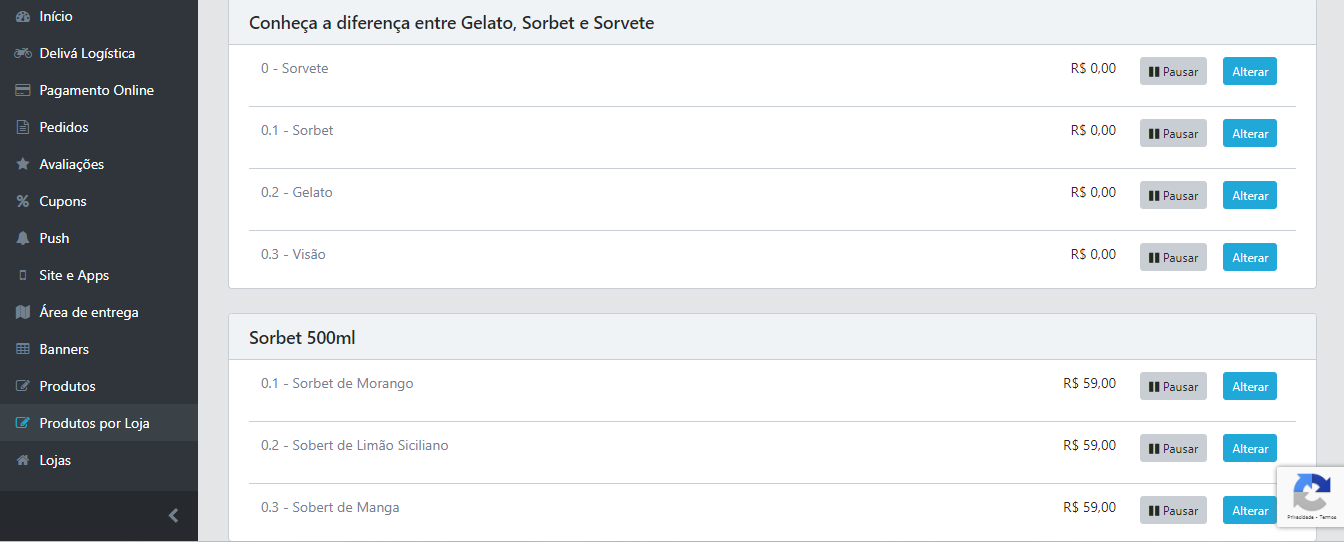Click the bell icon next to Push
Viewport: 1344px width, 542px height.
coord(23,238)
